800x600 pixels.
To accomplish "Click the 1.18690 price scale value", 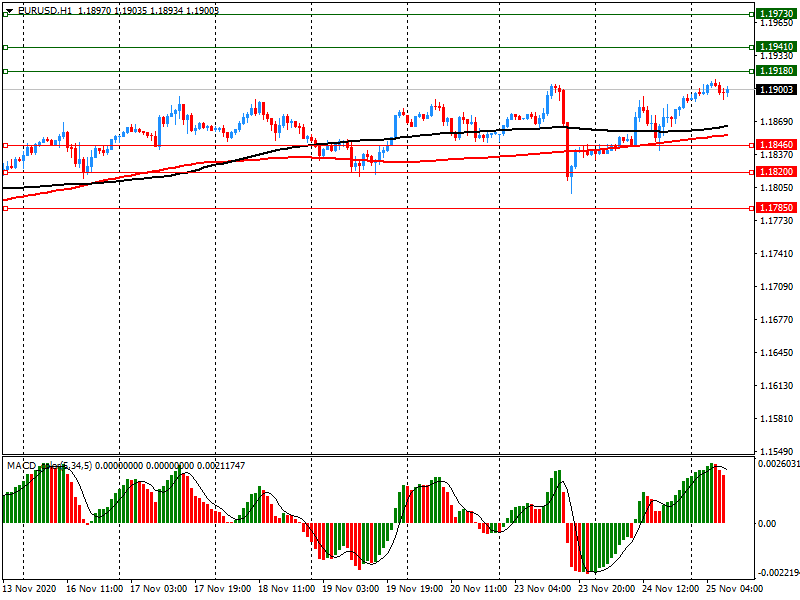I will point(777,122).
